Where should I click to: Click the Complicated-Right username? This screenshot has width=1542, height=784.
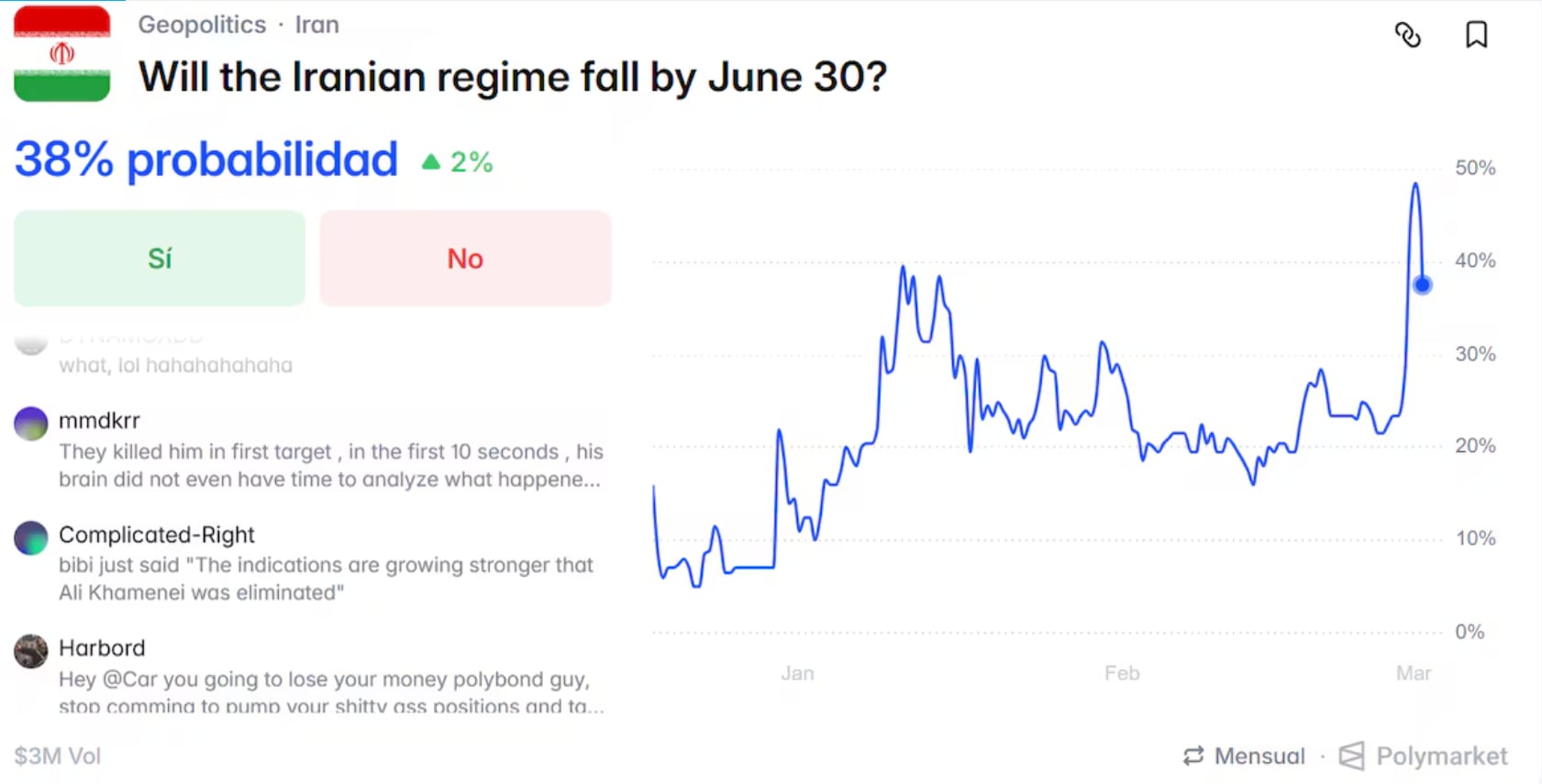(x=157, y=535)
